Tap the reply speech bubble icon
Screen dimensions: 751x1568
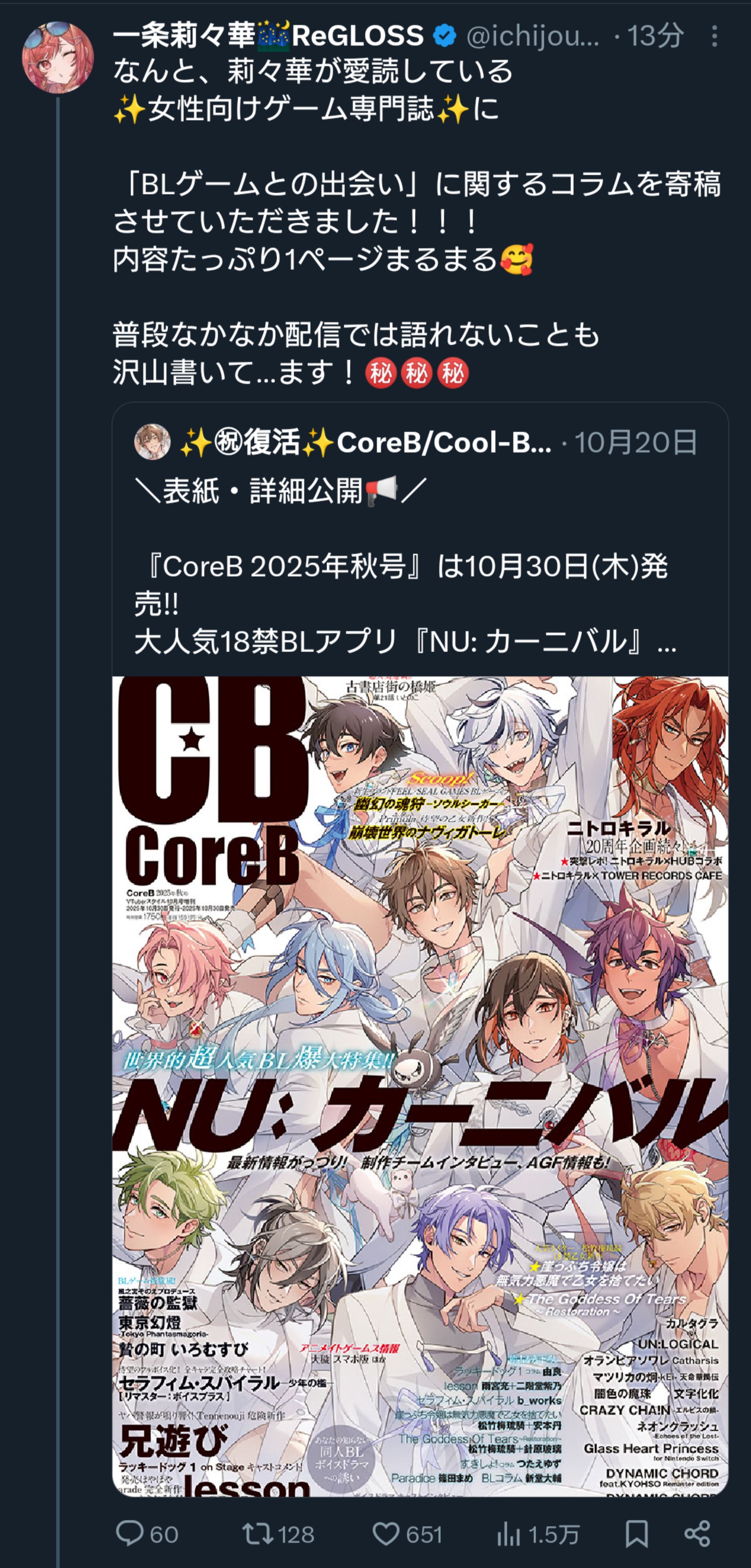(130, 1534)
